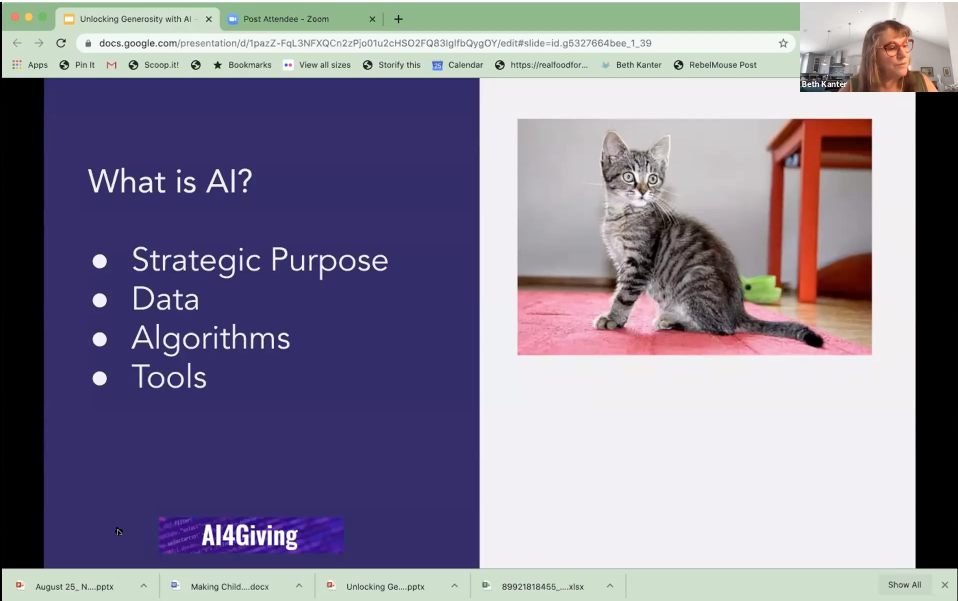Click the 'Data' bullet text
958x601 pixels.
click(x=165, y=299)
